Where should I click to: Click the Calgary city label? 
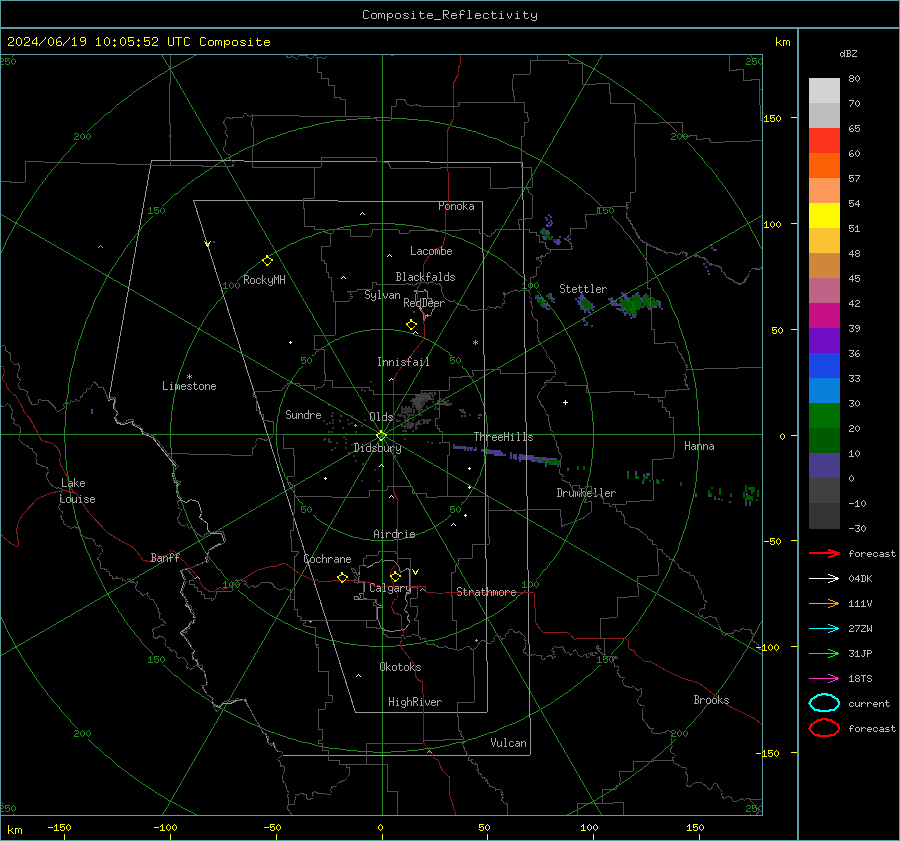coord(390,588)
